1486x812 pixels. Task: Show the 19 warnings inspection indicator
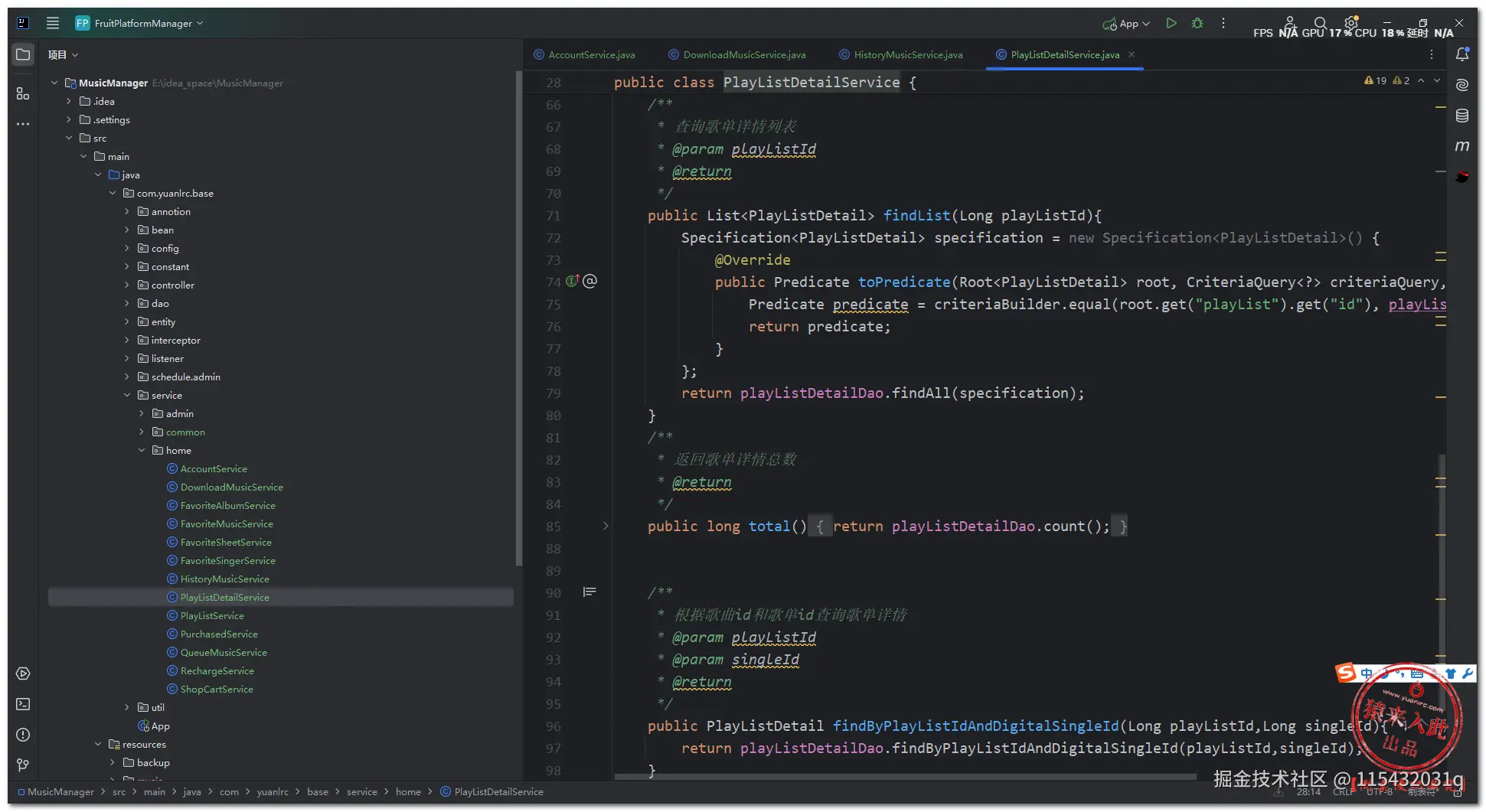pyautogui.click(x=1376, y=80)
